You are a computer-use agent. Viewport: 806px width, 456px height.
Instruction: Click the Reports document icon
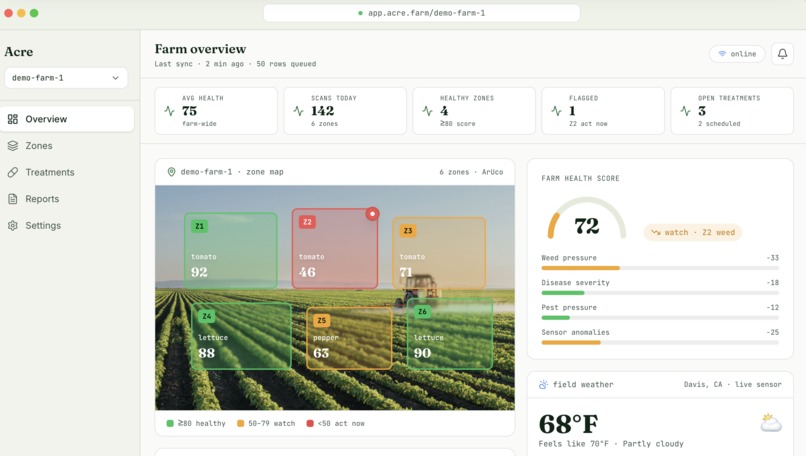pyautogui.click(x=13, y=199)
